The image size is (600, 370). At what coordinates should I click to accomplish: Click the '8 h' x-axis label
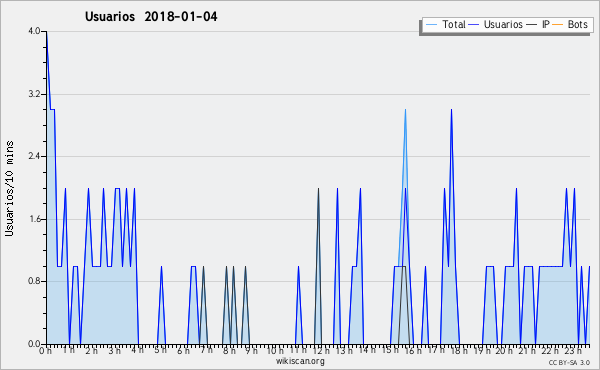pos(229,350)
